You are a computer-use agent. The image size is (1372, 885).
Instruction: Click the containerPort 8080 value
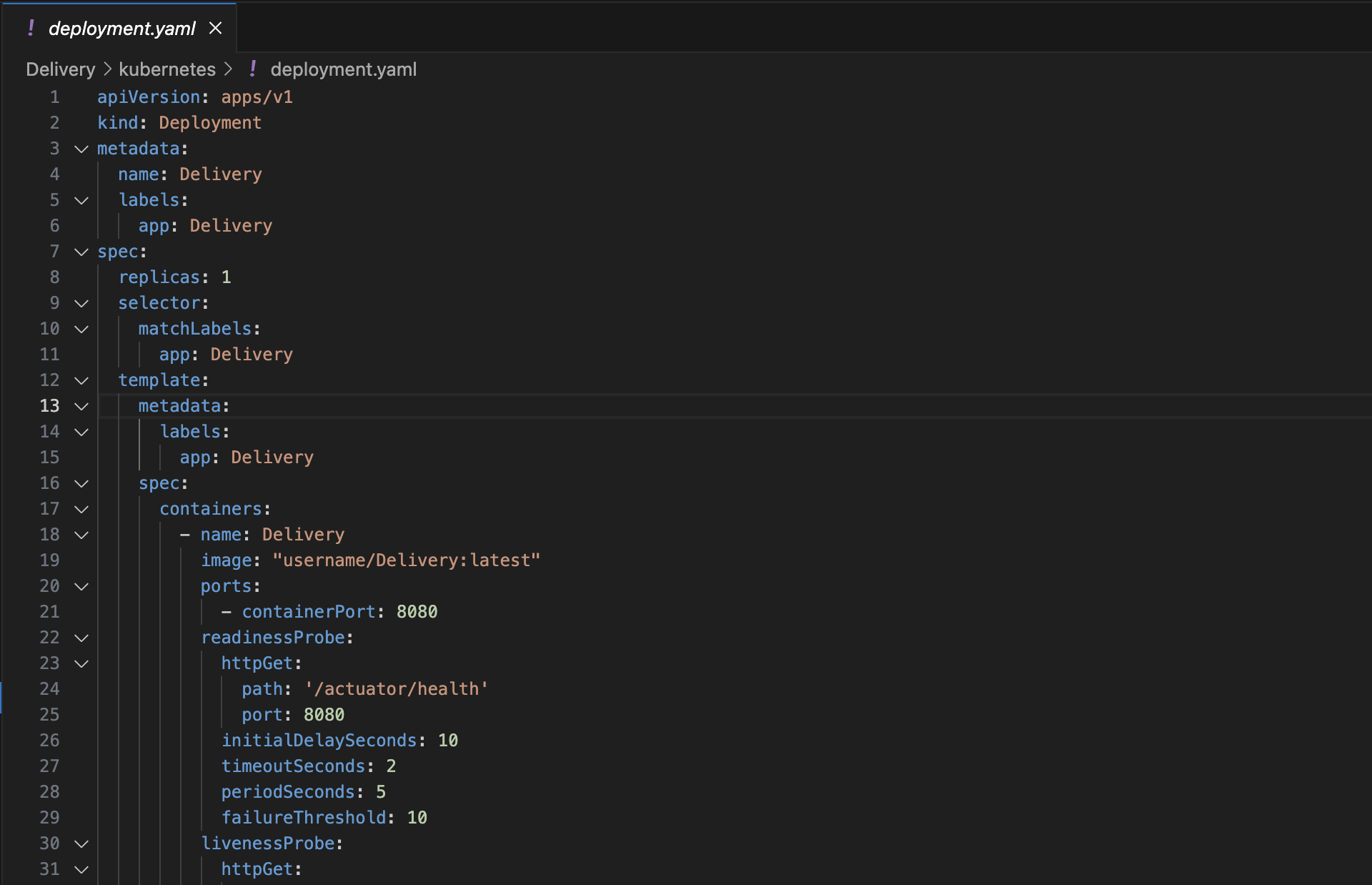(417, 612)
